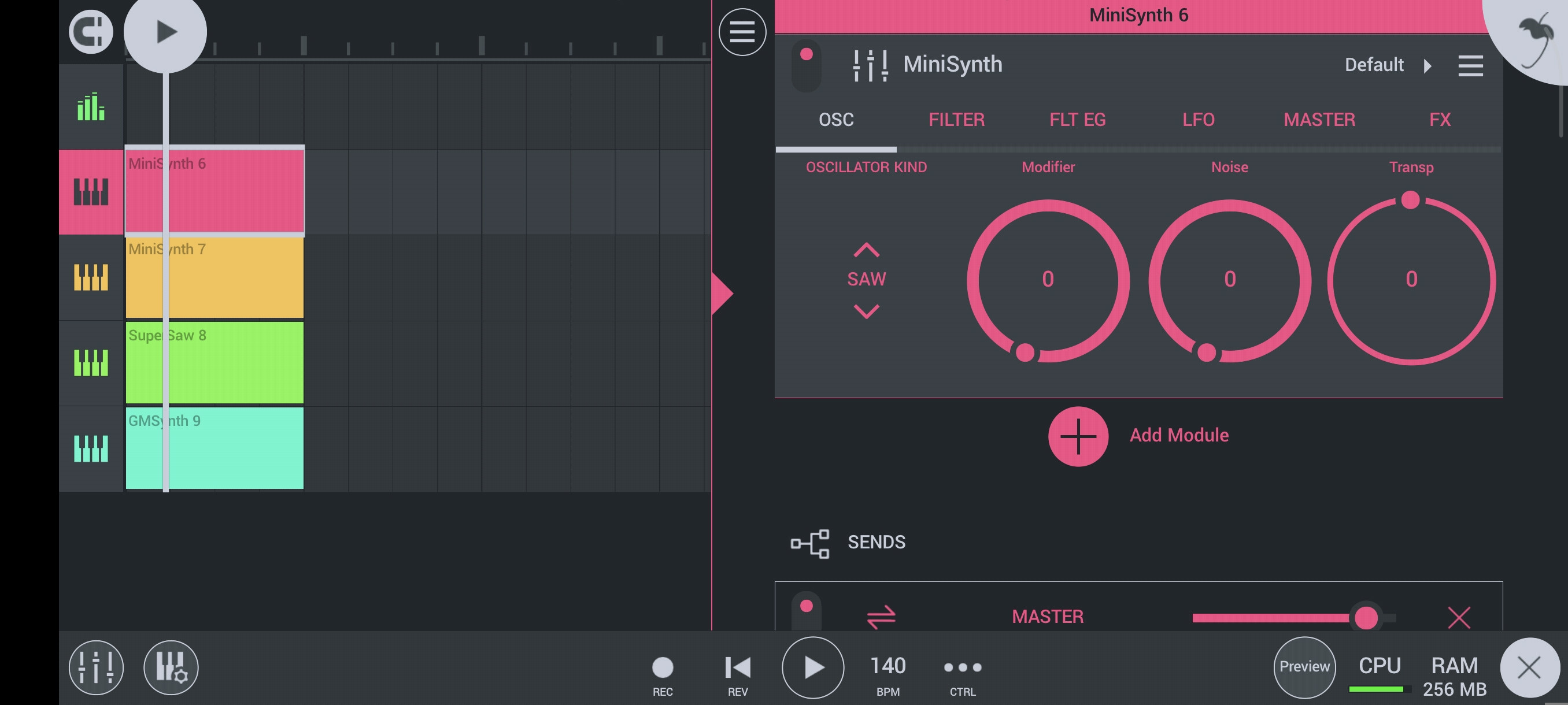The image size is (1568, 705).
Task: Click the SENDS section label
Action: pos(877,543)
